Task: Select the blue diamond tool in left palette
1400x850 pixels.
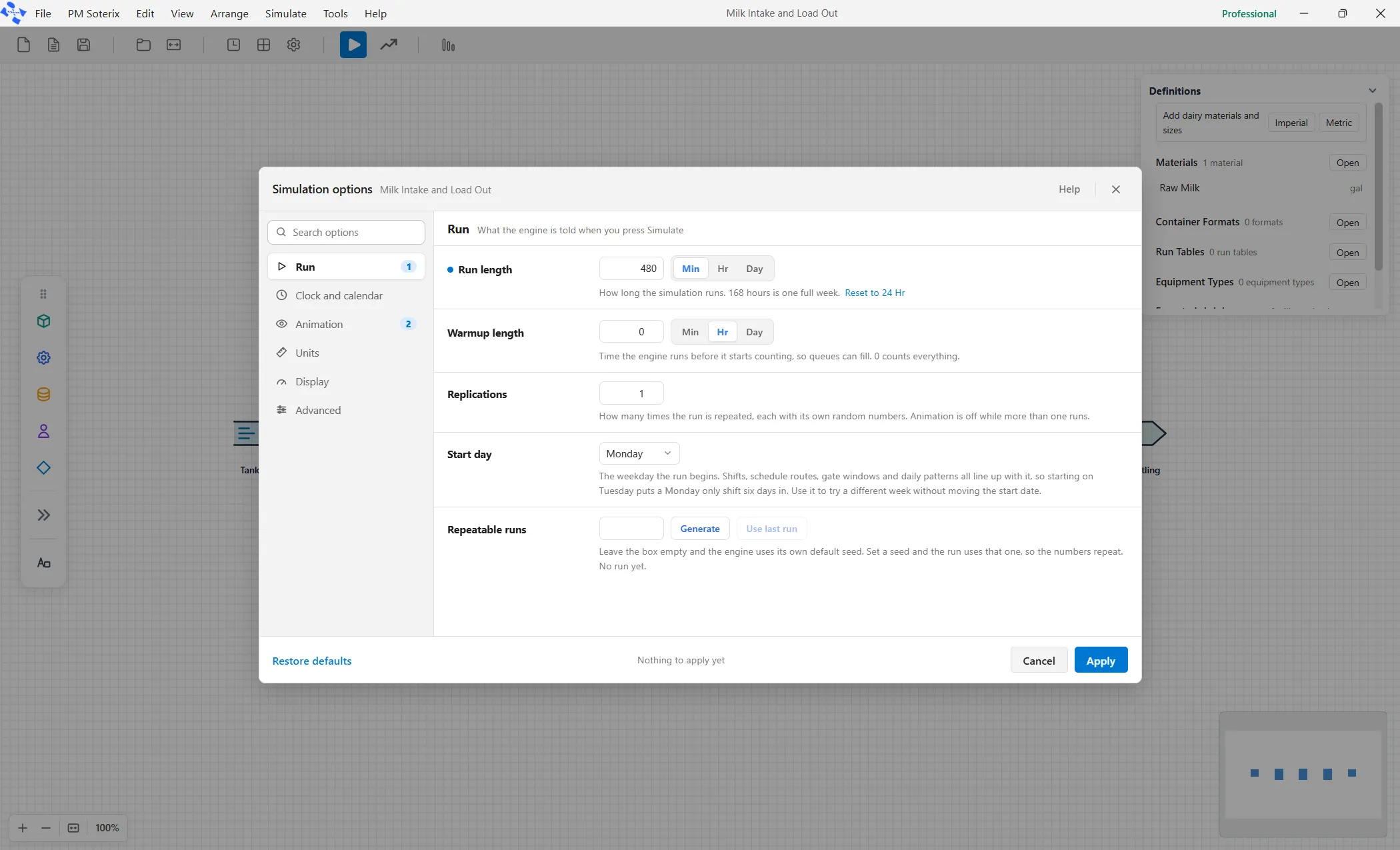Action: point(43,468)
